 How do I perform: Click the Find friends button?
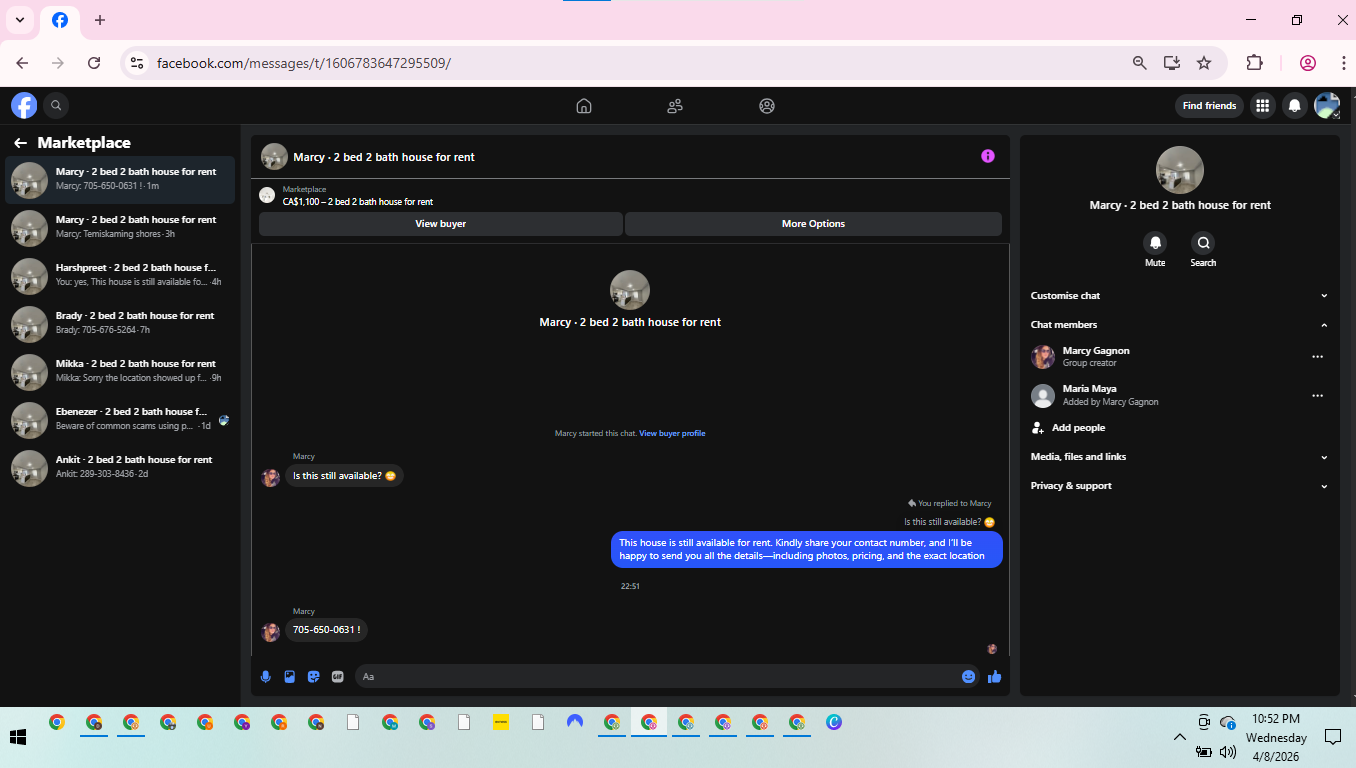(x=1209, y=106)
